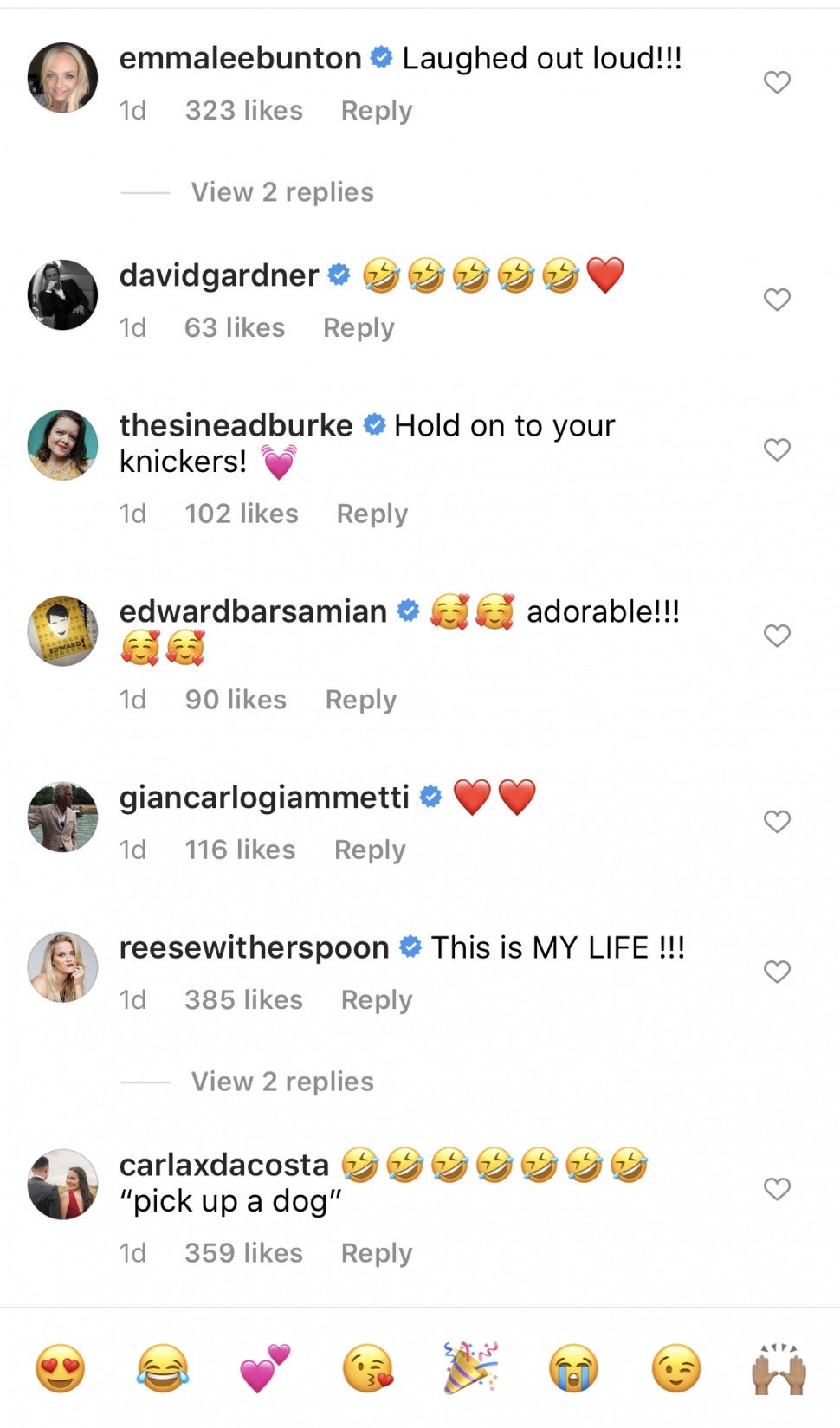Viewport: 840px width, 1428px height.
Task: Tap the raised hands emoji
Action: point(779,1368)
